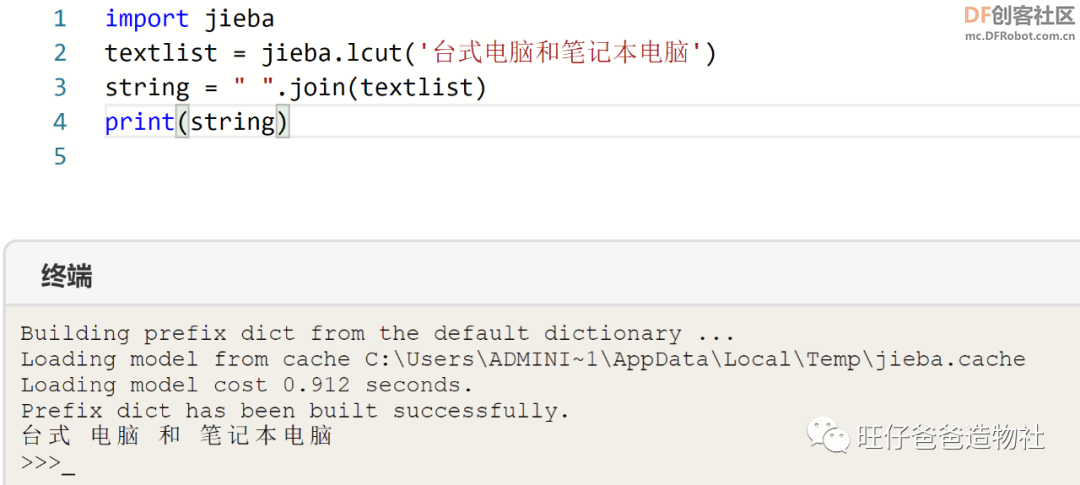This screenshot has height=485, width=1080.
Task: Click the Chinese string '台式电脑和笔记本电脑'
Action: (561, 53)
